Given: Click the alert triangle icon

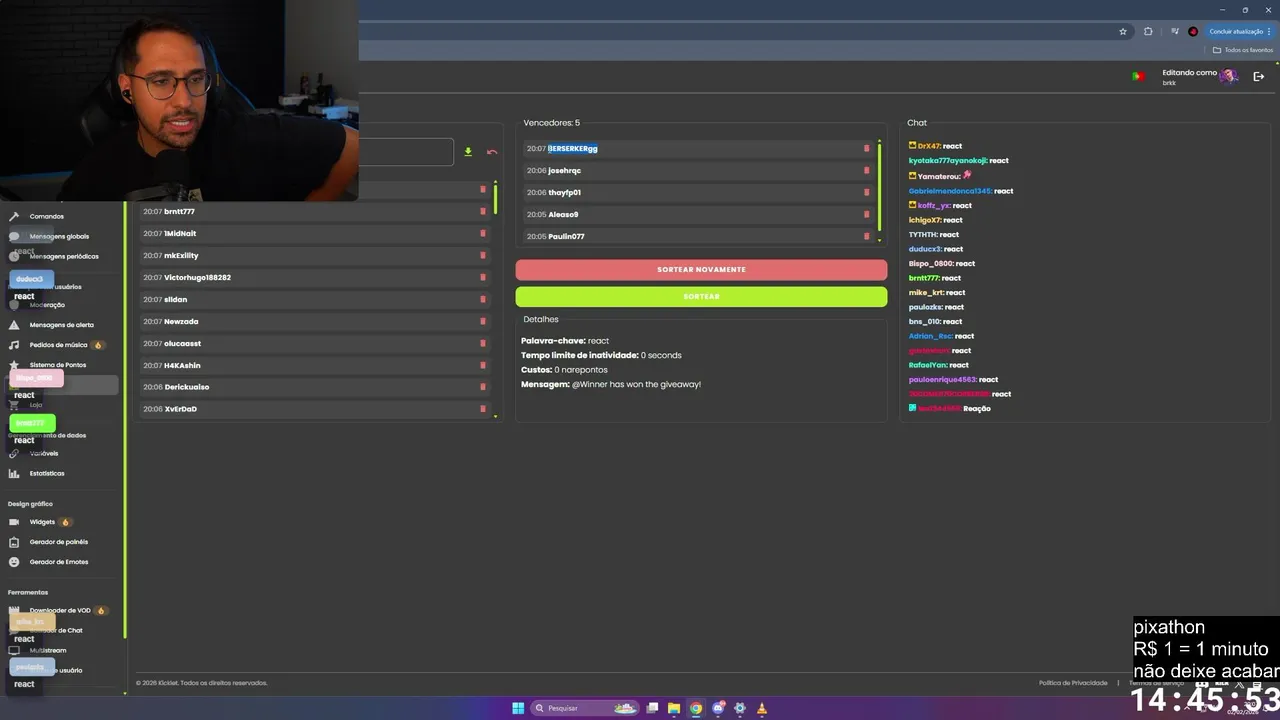Looking at the screenshot, I should [x=14, y=325].
